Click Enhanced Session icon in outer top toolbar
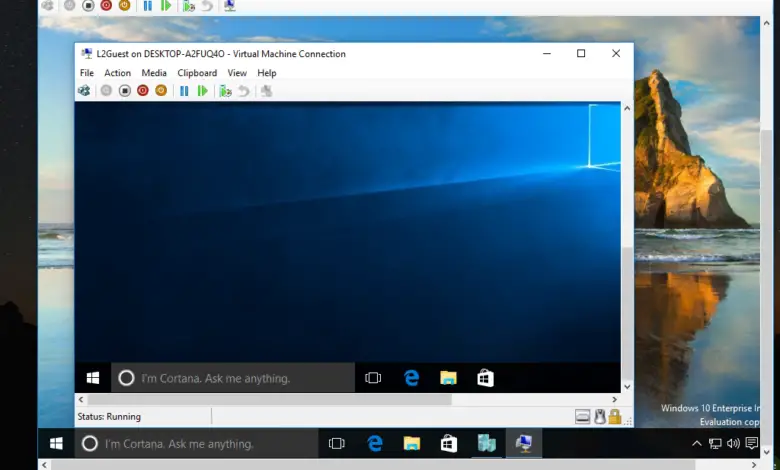Viewport: 780px width, 470px height. coord(229,5)
